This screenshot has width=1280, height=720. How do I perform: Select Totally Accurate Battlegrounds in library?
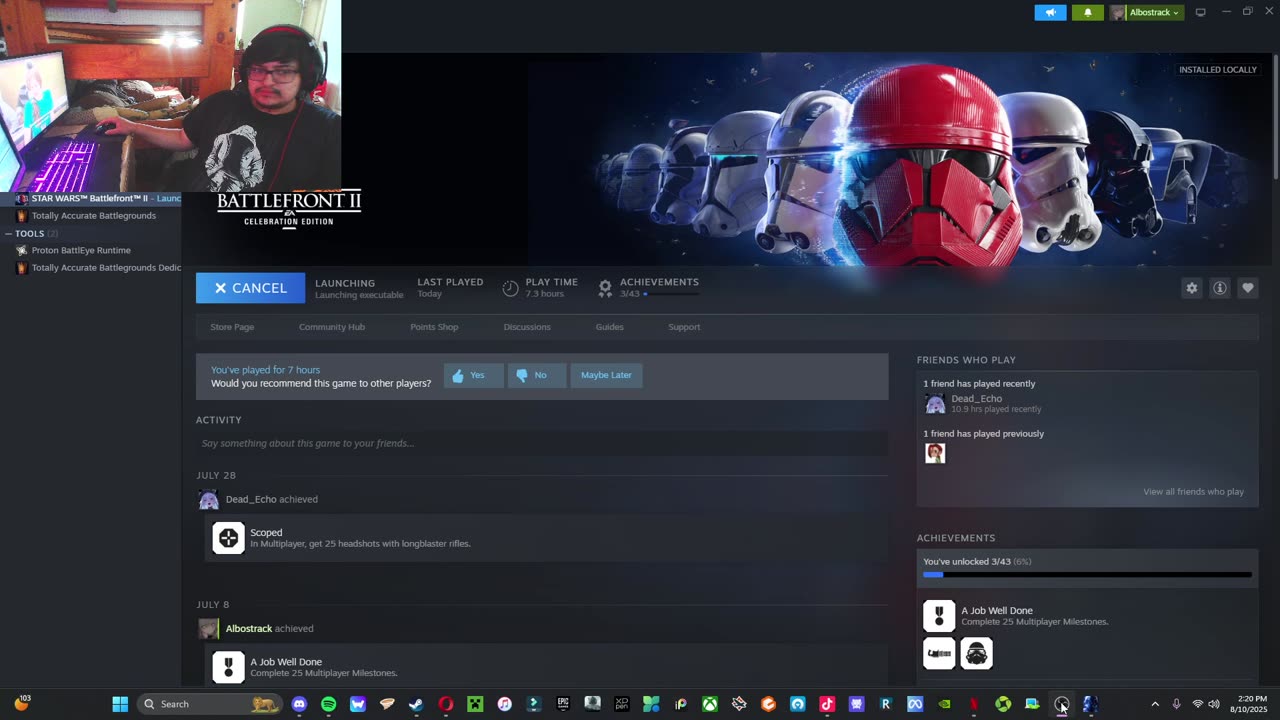tap(92, 215)
